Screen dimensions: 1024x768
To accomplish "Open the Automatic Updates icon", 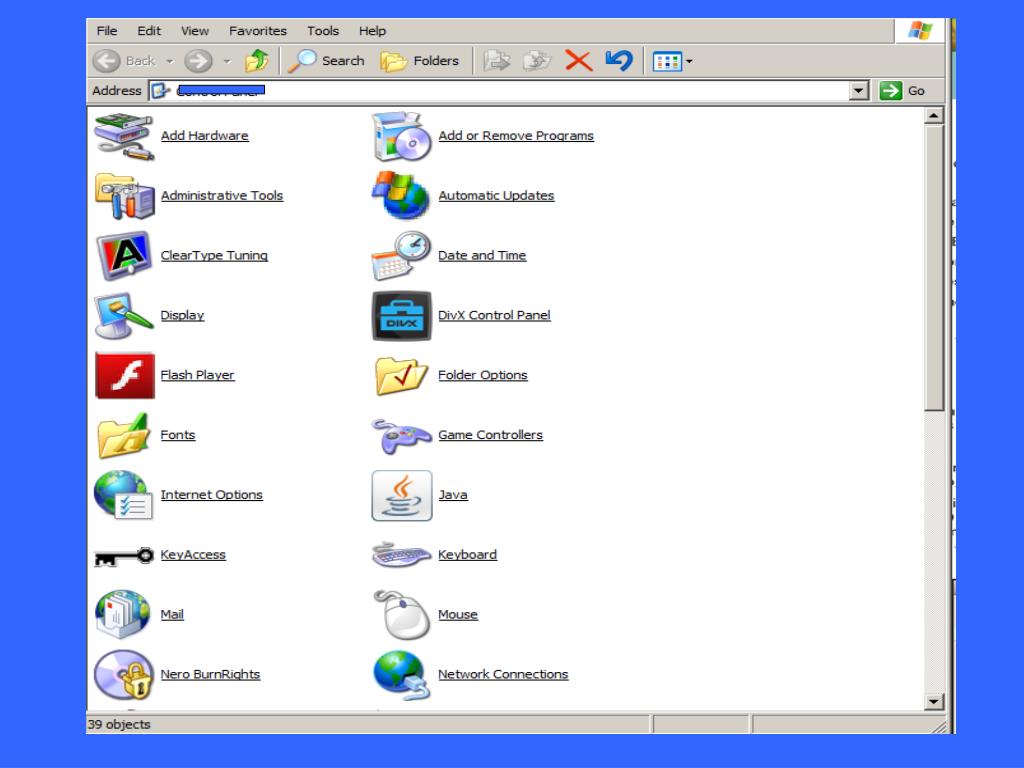I will click(x=402, y=195).
